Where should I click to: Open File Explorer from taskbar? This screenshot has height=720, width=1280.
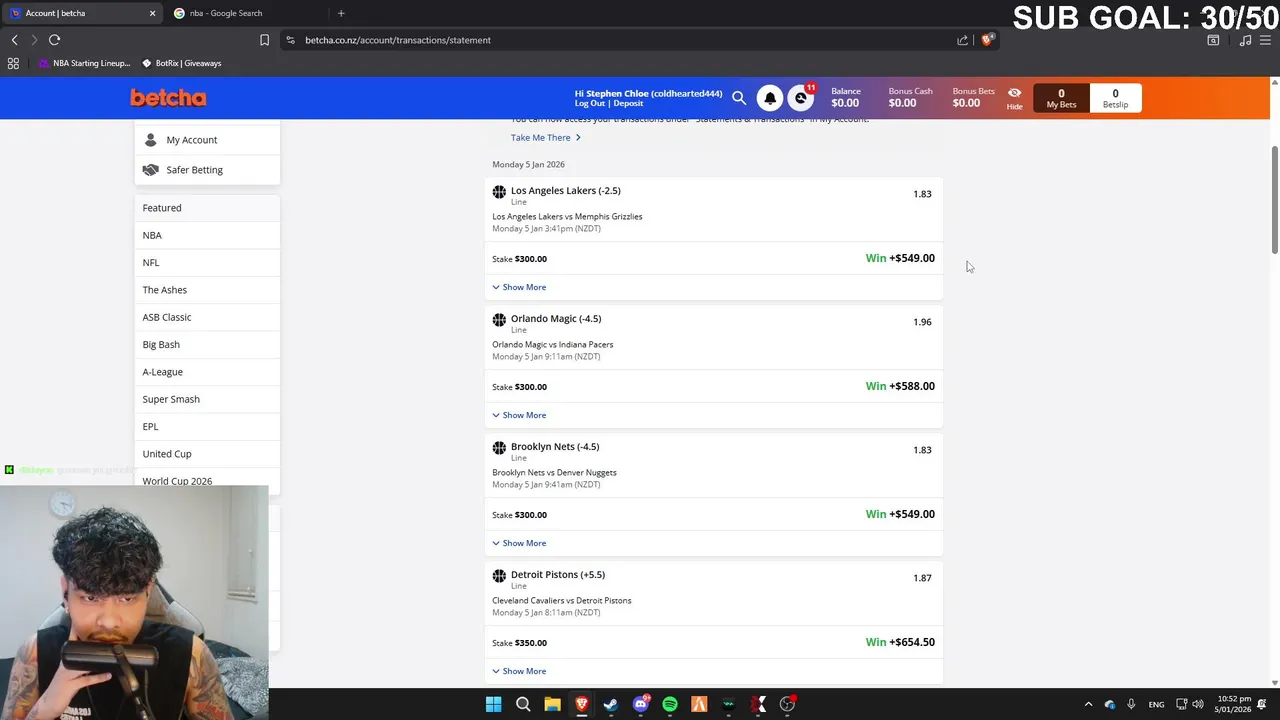point(552,704)
